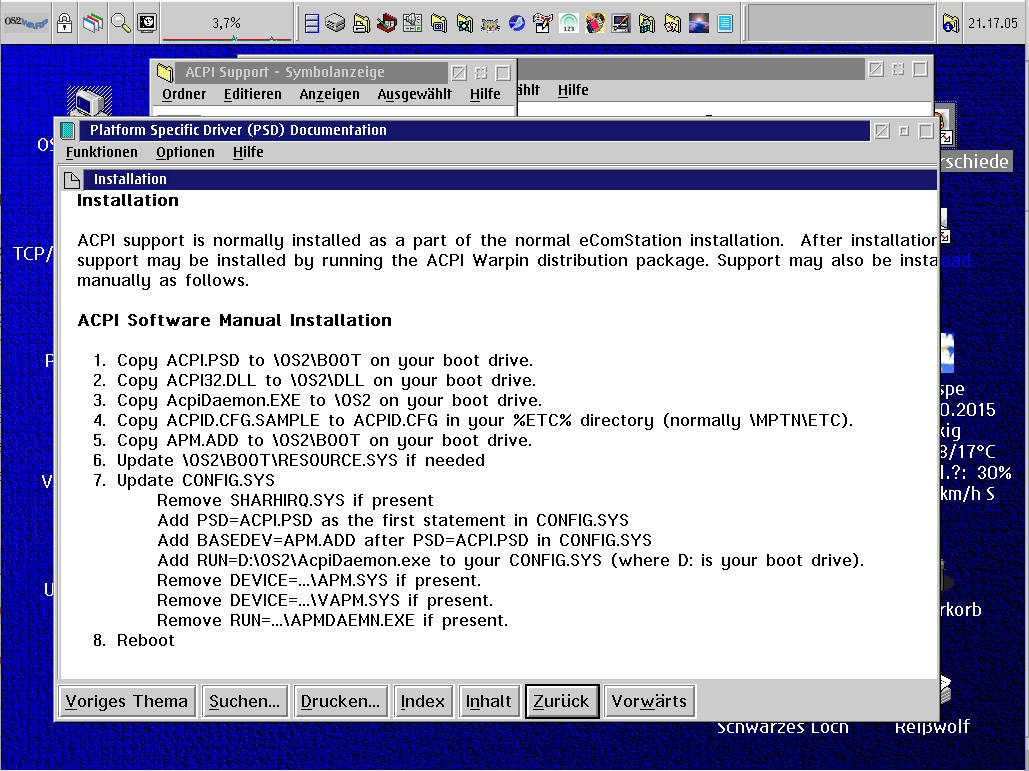Click the CPU load 3,7% monitor
The image size is (1029, 771).
tap(227, 24)
